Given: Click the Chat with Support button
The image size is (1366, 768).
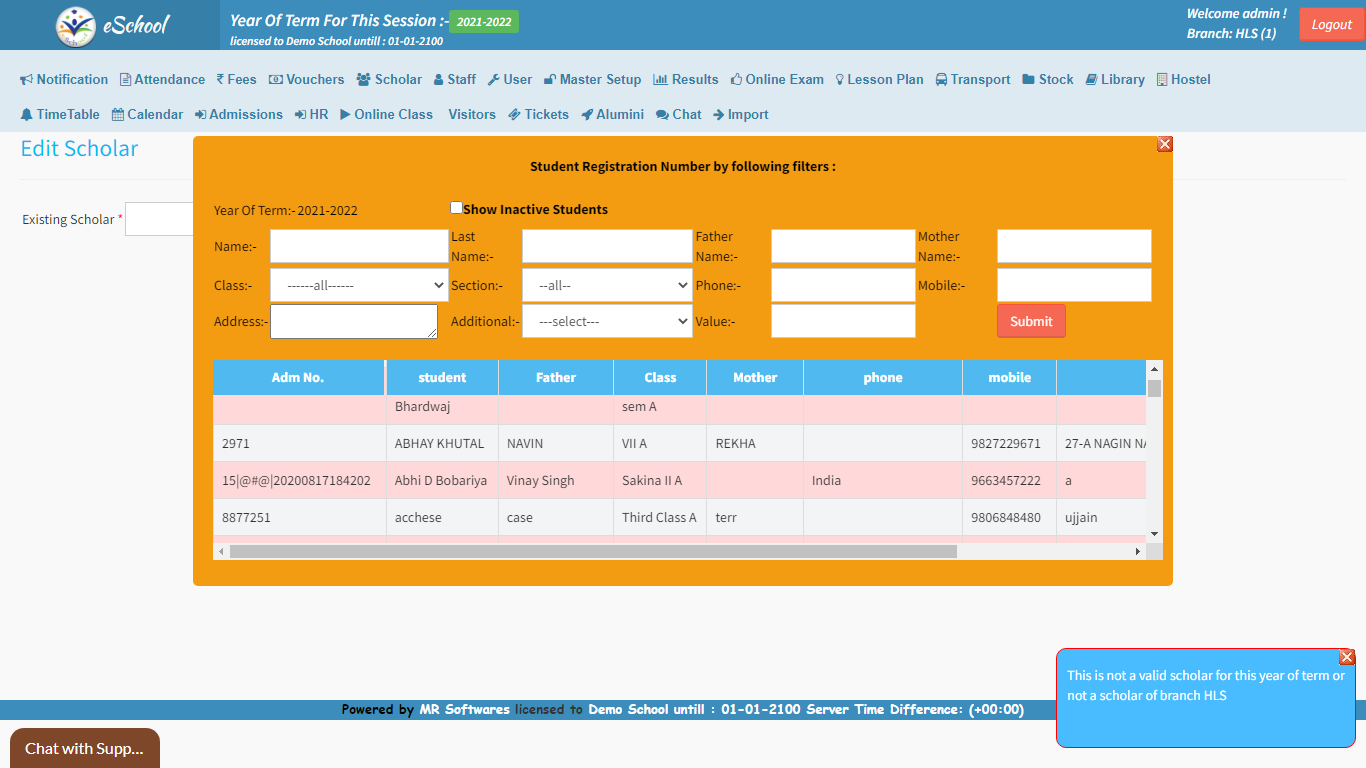Looking at the screenshot, I should pyautogui.click(x=84, y=748).
